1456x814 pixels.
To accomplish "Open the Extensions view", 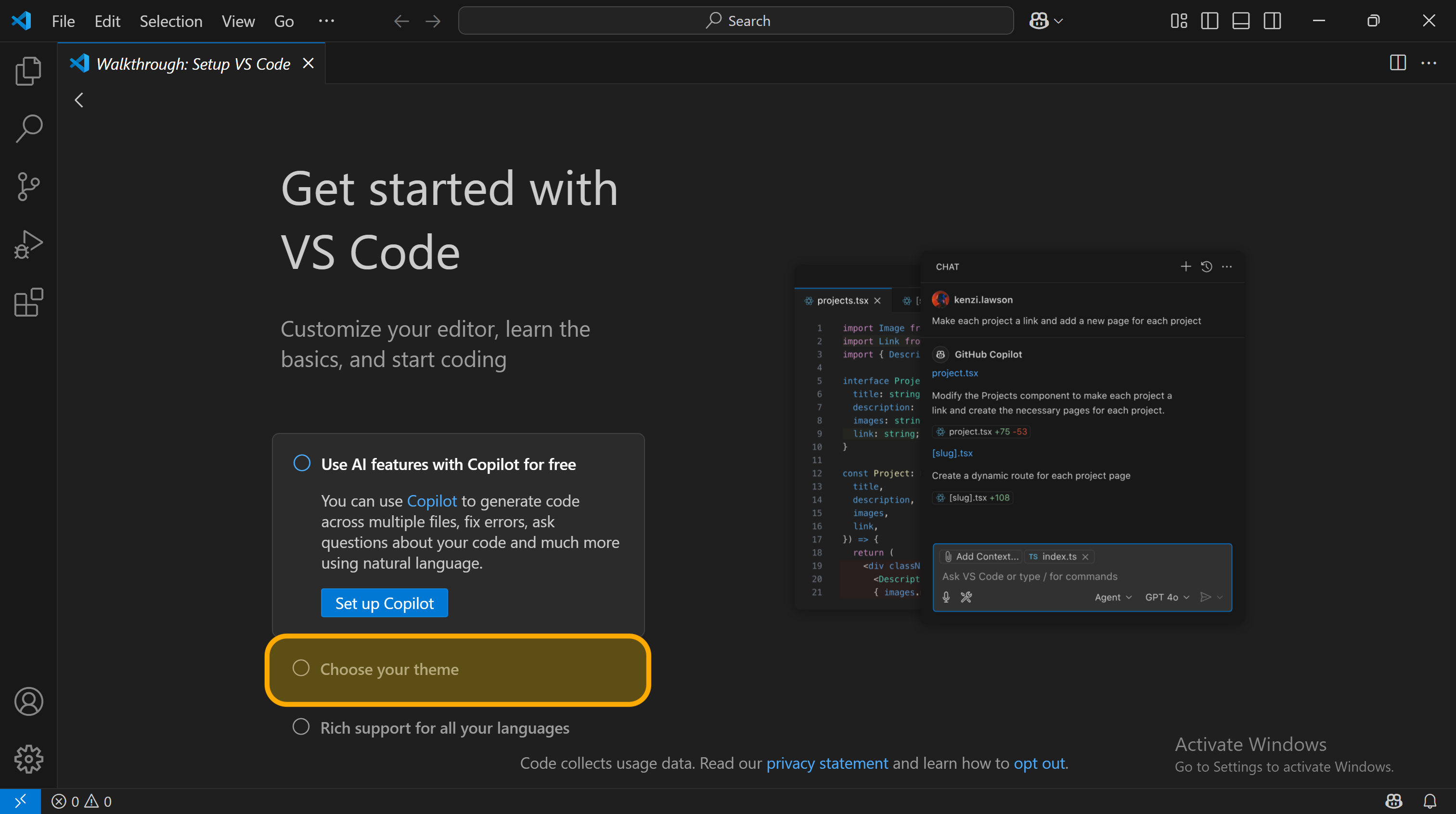I will pyautogui.click(x=28, y=302).
